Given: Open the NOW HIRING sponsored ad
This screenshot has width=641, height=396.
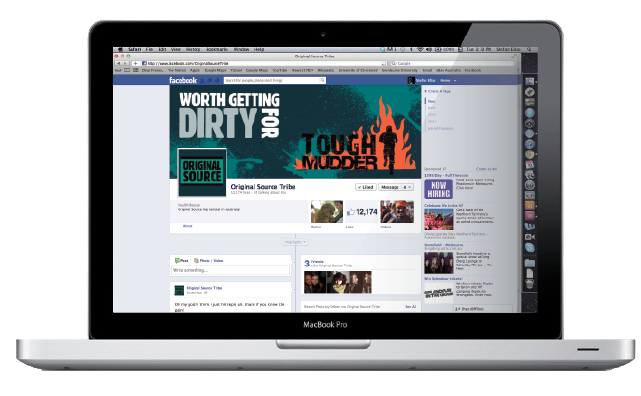Looking at the screenshot, I should 439,189.
